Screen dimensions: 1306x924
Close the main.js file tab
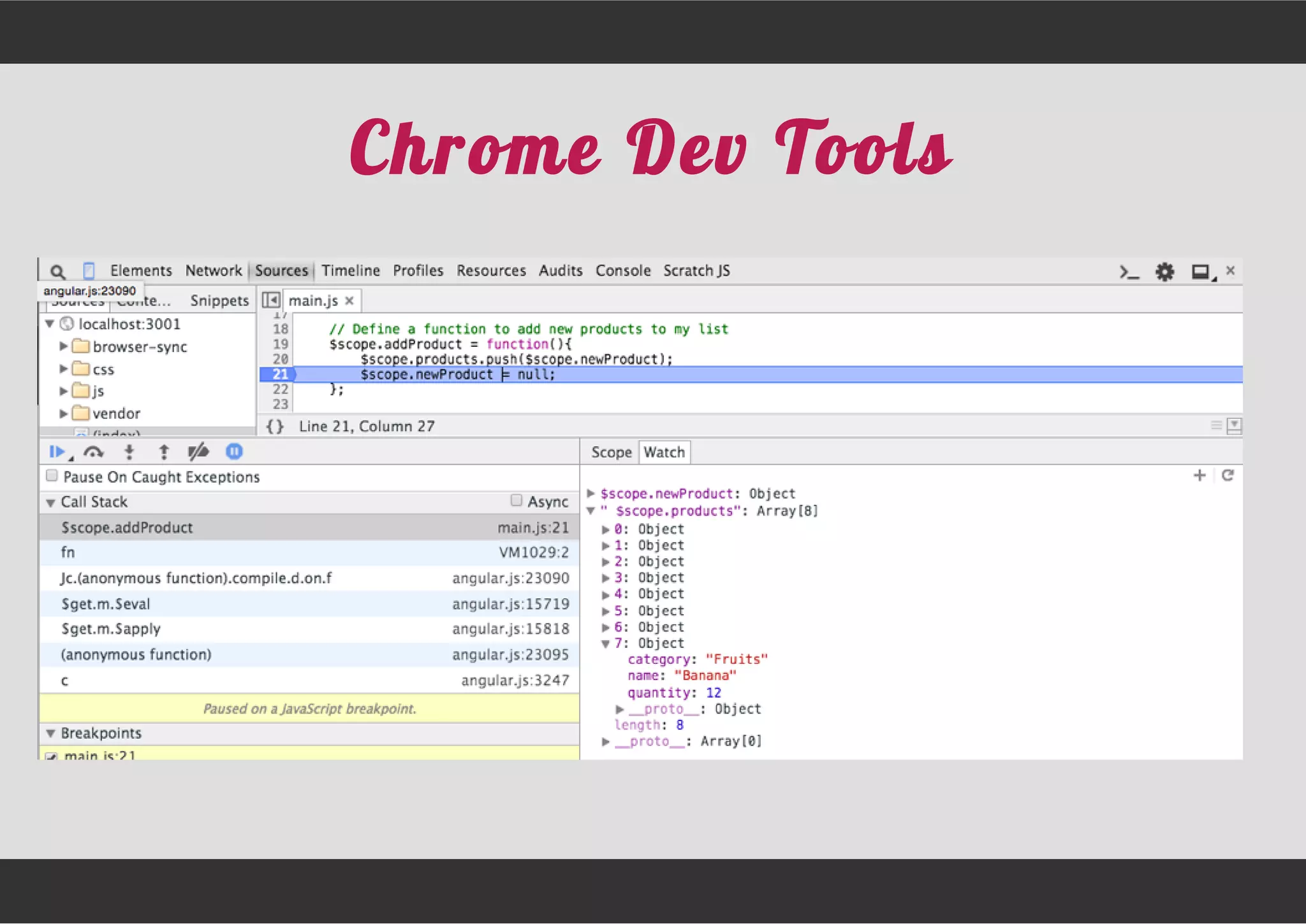(349, 300)
